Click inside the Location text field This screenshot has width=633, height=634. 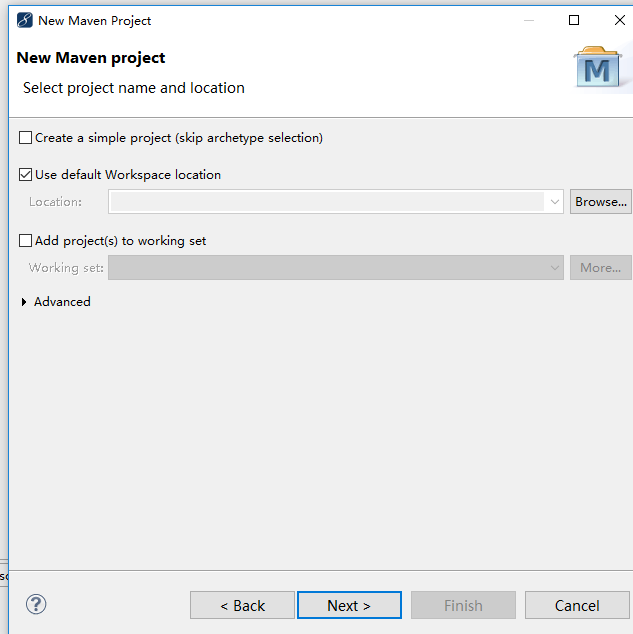[327, 202]
